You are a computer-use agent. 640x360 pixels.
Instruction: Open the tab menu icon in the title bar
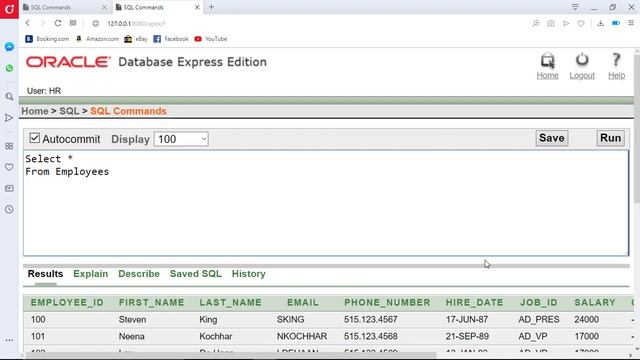[x=575, y=7]
